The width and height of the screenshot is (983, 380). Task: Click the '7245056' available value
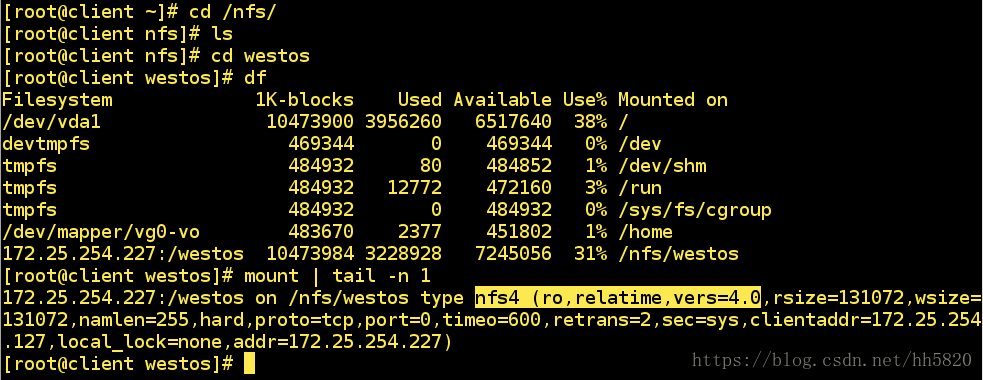(x=513, y=254)
